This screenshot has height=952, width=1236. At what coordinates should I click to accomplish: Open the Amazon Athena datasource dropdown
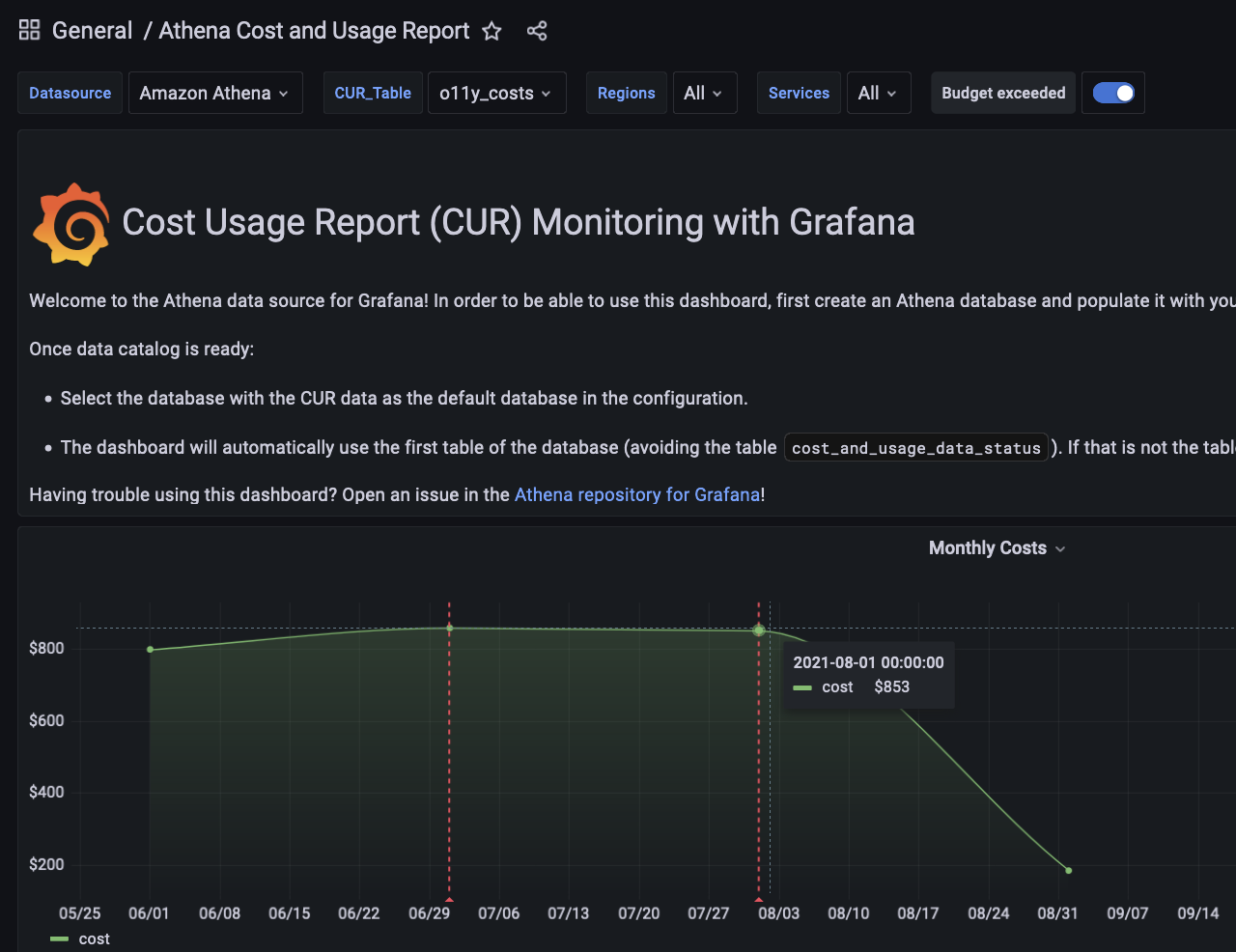pyautogui.click(x=214, y=93)
